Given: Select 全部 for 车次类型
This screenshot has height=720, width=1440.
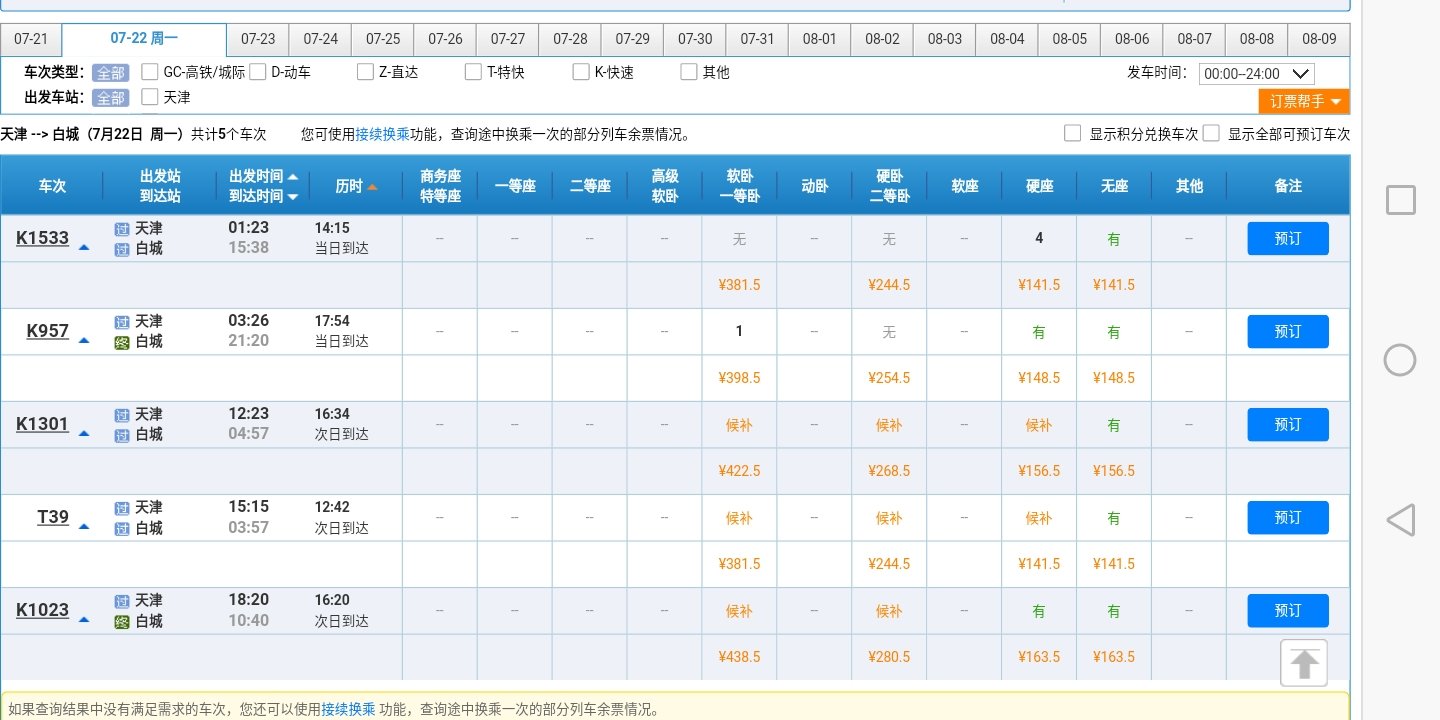Looking at the screenshot, I should coord(110,73).
